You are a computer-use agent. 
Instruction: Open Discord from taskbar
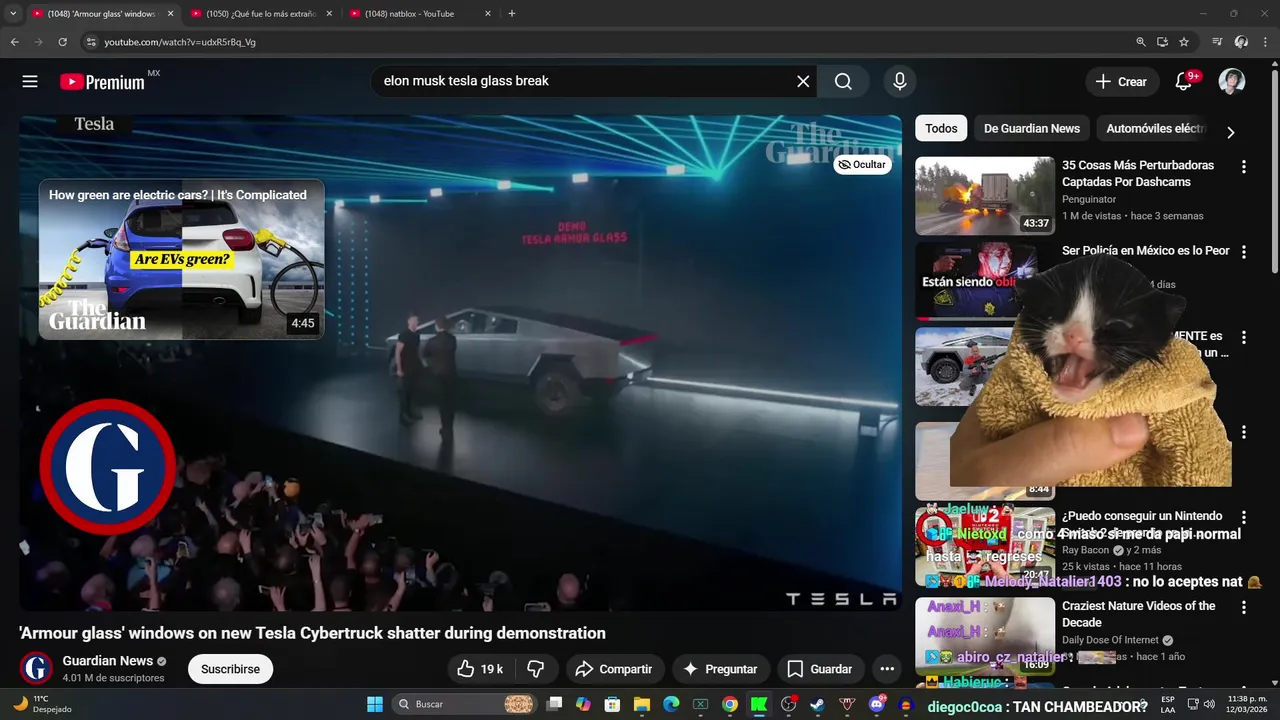click(876, 704)
